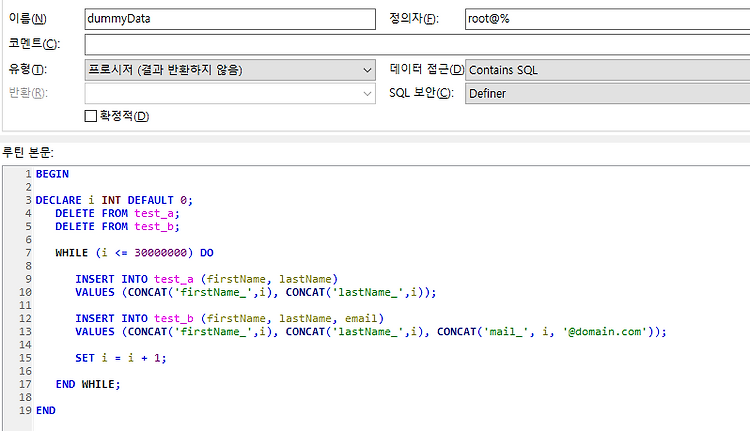
Task: Click the 30000000 value in WHILE condition
Action: 160,253
